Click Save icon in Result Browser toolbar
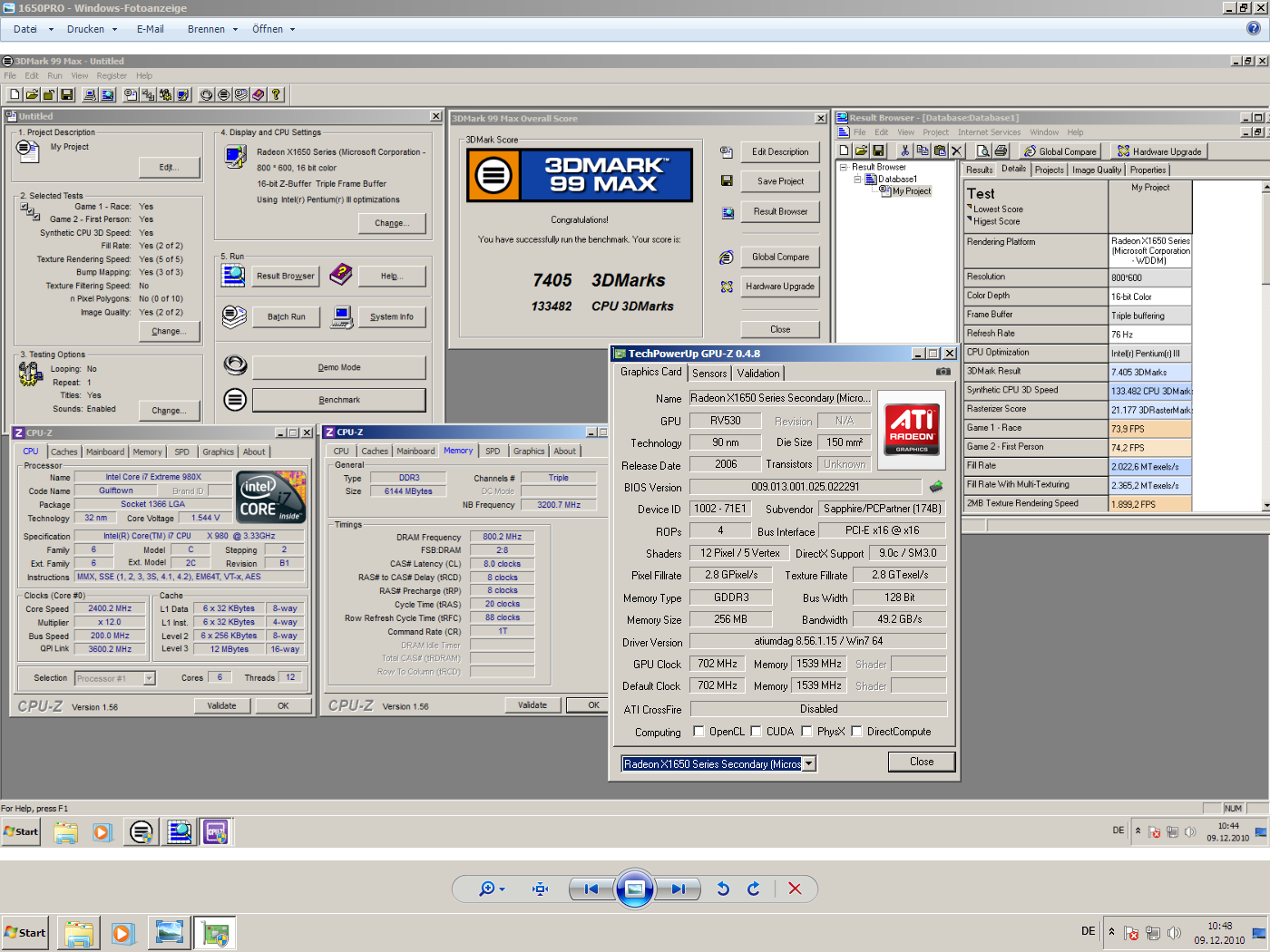 pos(878,151)
